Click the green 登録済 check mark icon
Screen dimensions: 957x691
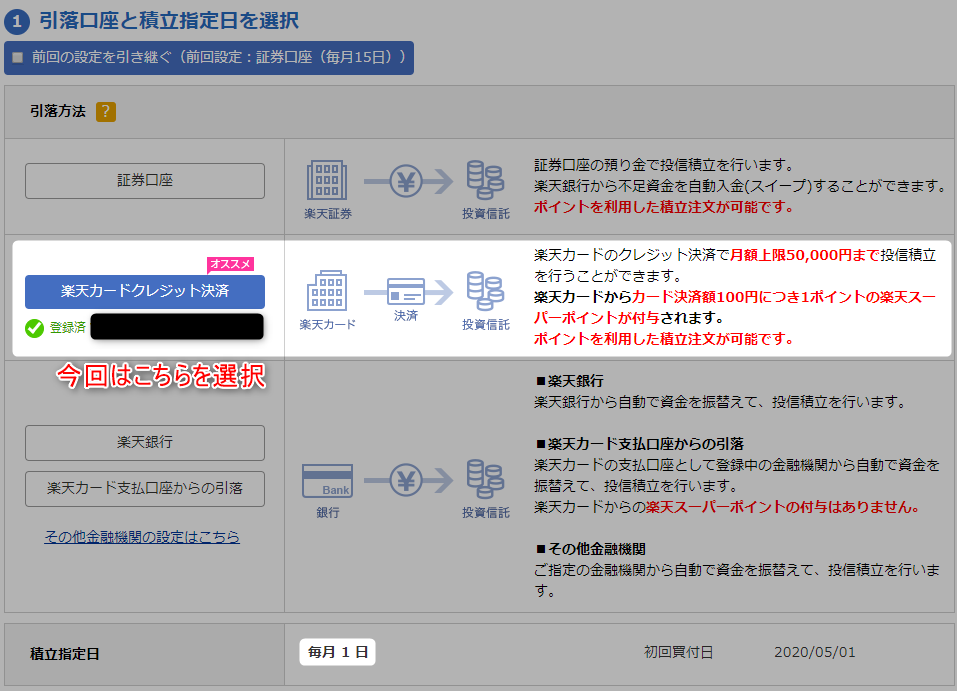[x=34, y=328]
